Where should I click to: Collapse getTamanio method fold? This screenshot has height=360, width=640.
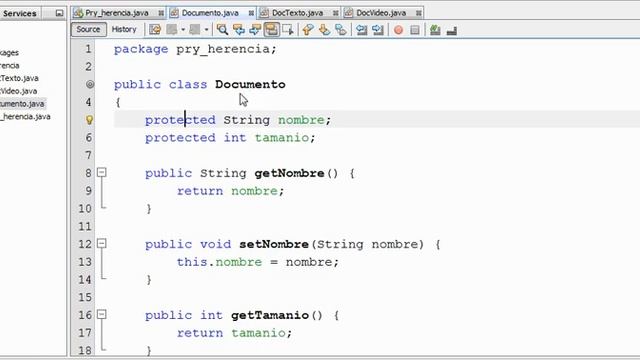(x=102, y=314)
